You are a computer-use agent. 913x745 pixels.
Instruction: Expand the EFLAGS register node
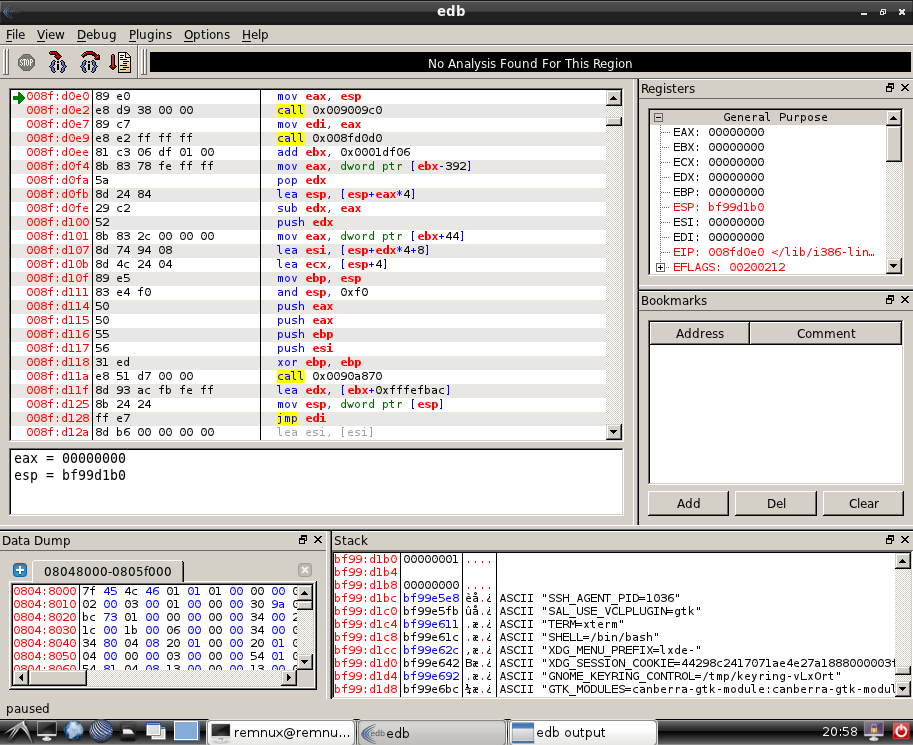point(660,267)
